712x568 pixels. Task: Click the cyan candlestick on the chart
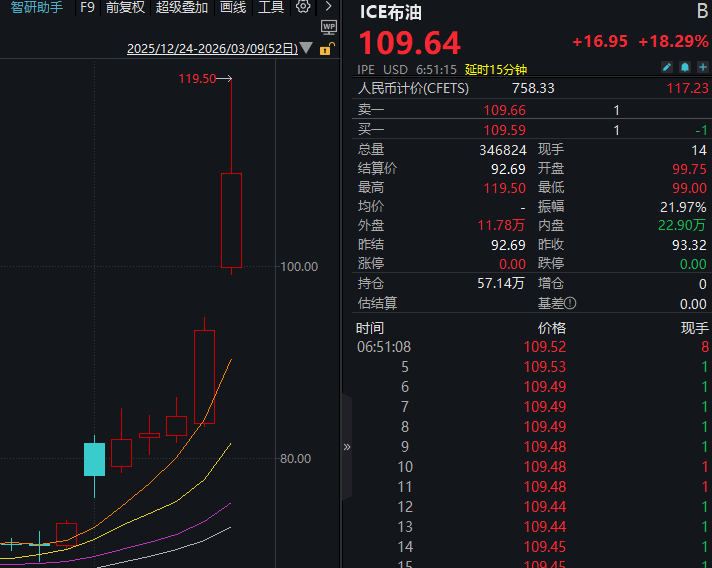[x=94, y=459]
